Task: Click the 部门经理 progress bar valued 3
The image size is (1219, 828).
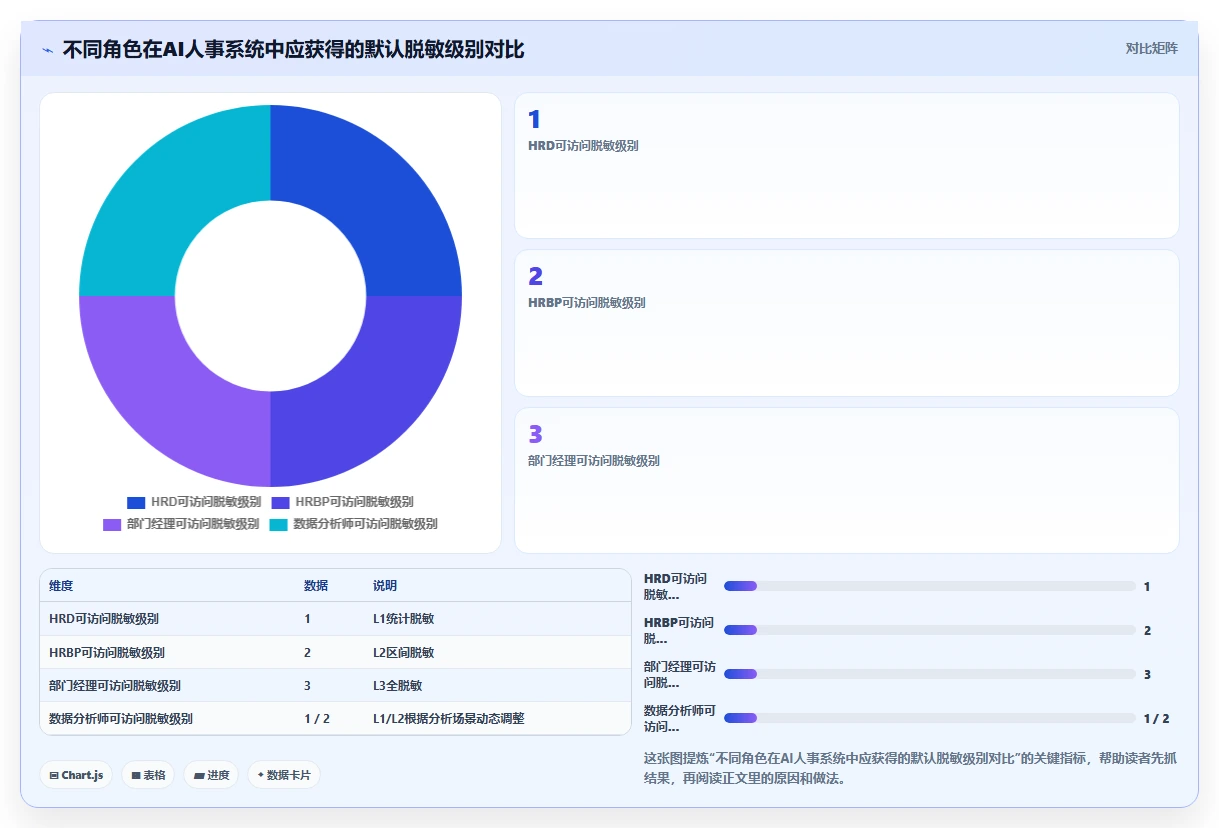Action: click(x=929, y=674)
